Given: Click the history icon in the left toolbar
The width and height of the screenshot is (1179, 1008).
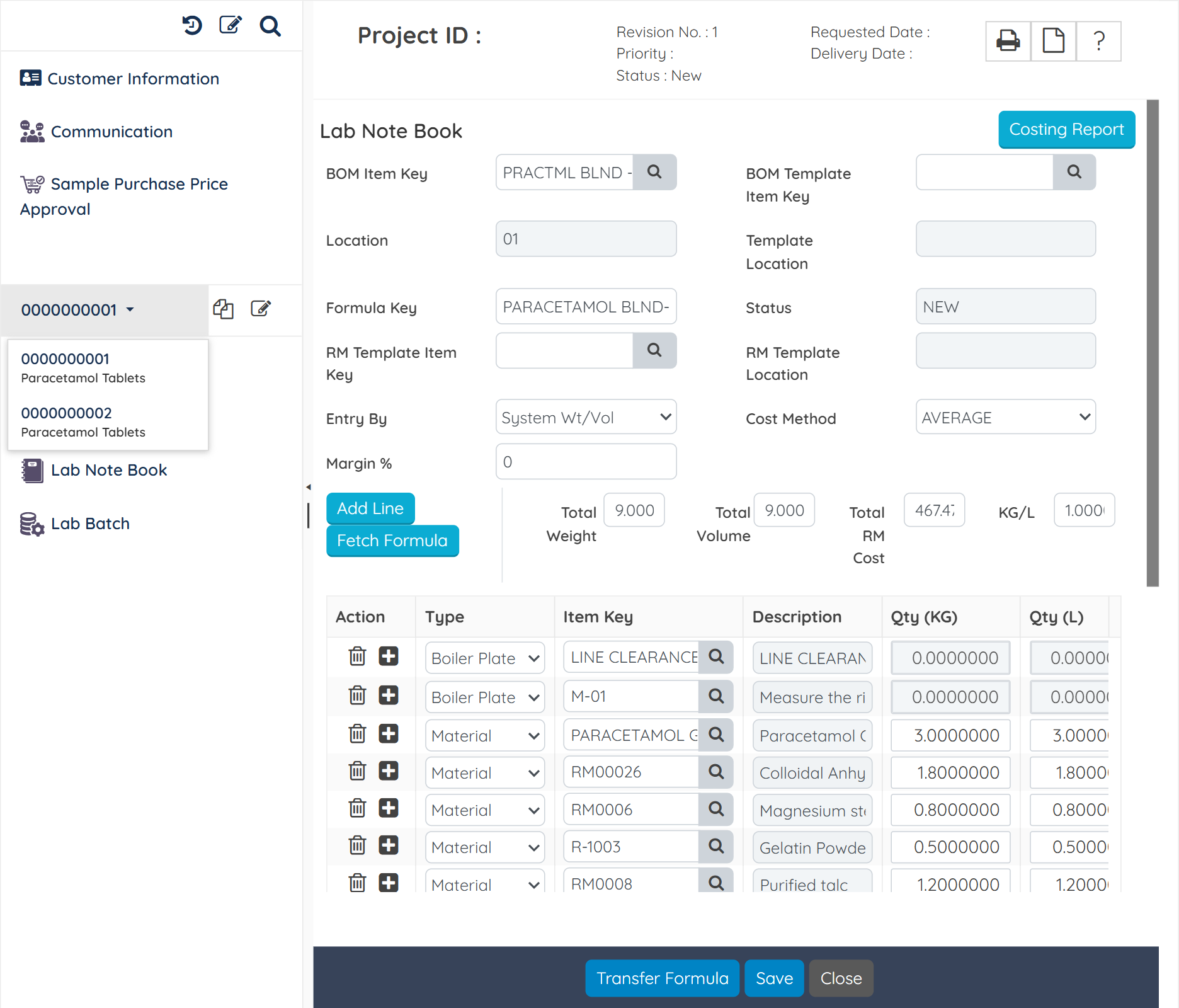Looking at the screenshot, I should tap(191, 26).
